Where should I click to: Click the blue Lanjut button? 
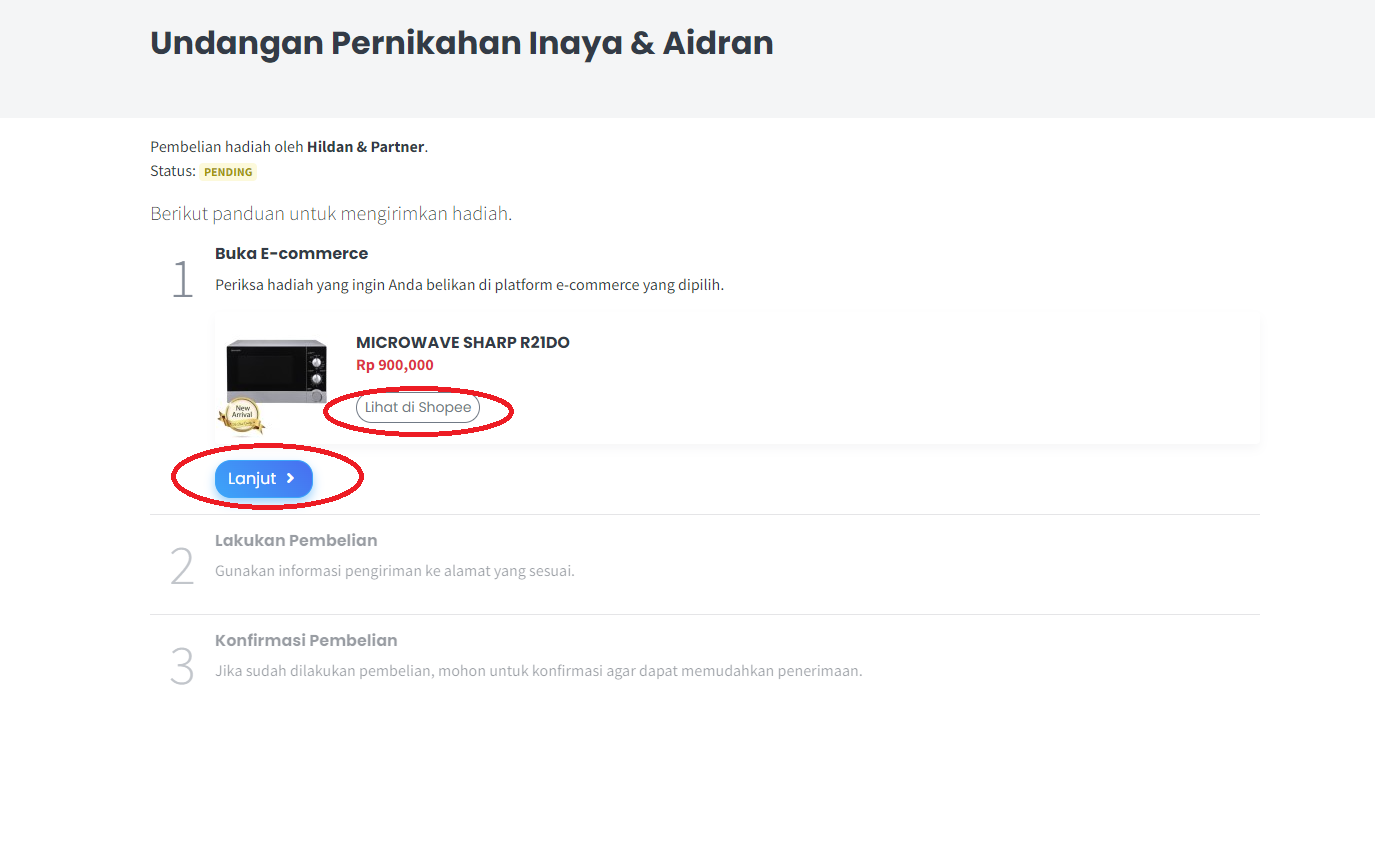[264, 479]
